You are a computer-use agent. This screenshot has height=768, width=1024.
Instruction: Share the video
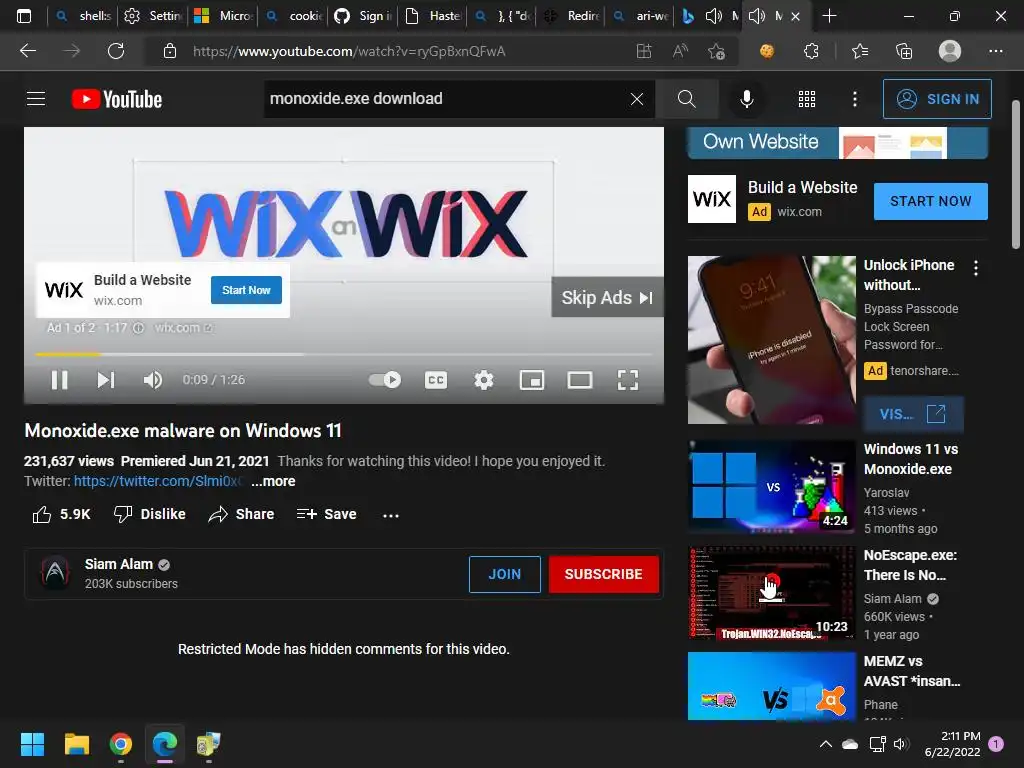pyautogui.click(x=241, y=515)
